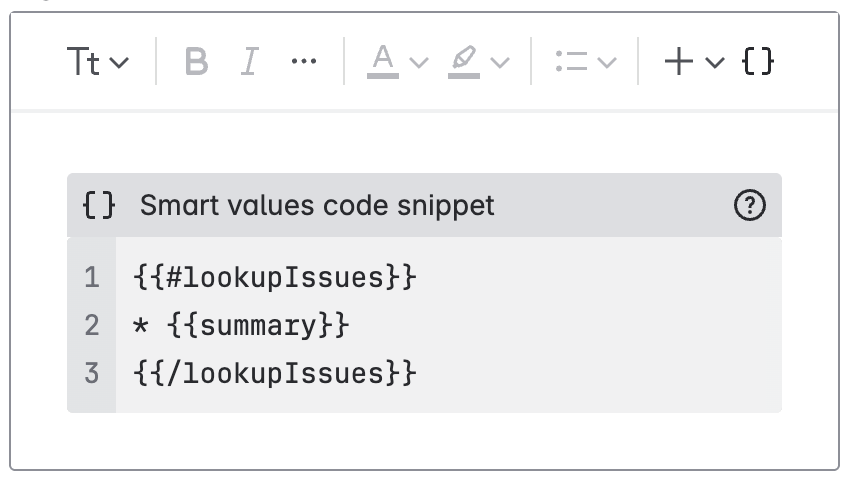The width and height of the screenshot is (848, 482).
Task: Expand the list options dropdown arrow
Action: [x=607, y=63]
